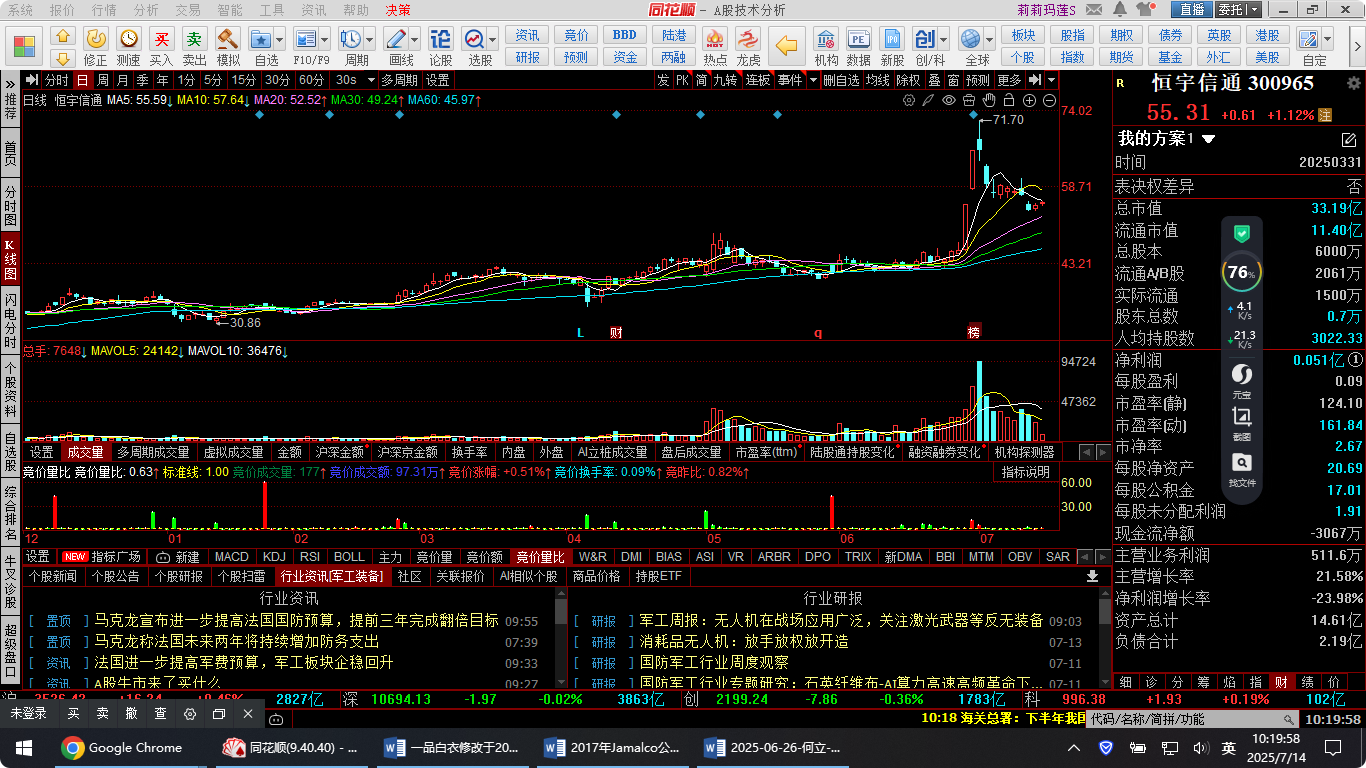This screenshot has height=768, width=1366.
Task: Open the 热点 flame hot-topics icon
Action: point(715,39)
